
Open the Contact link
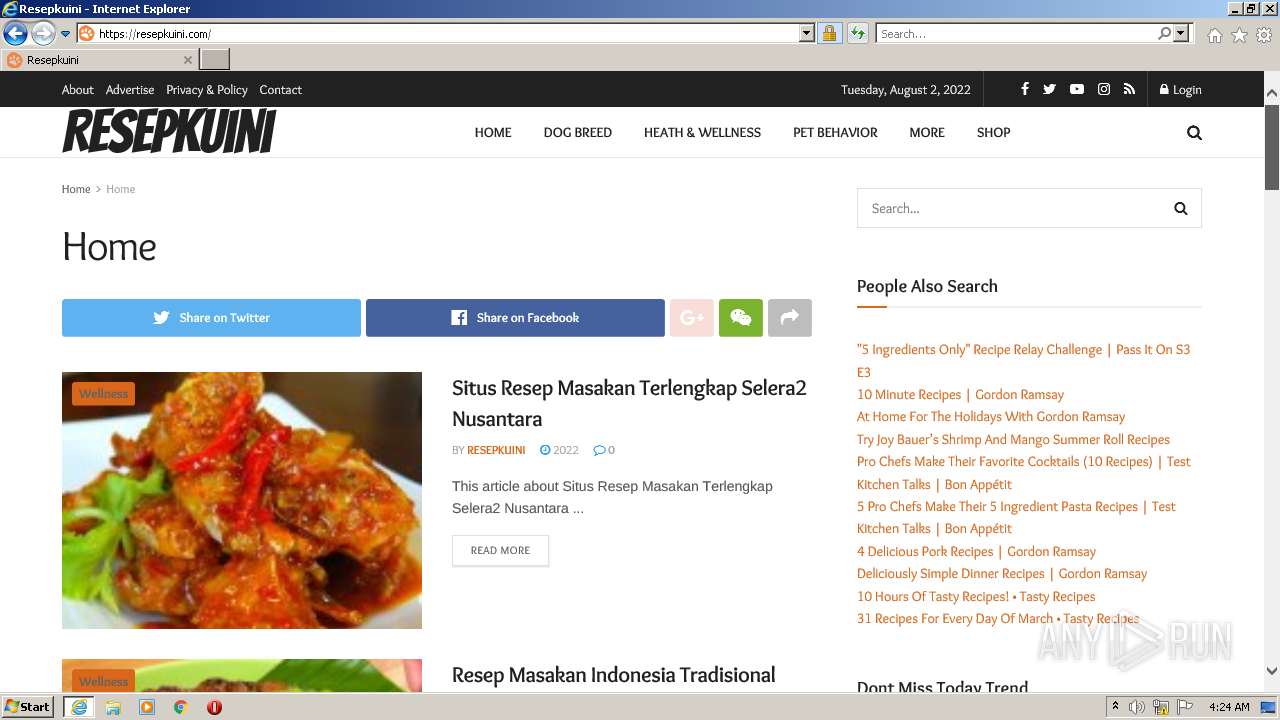(x=280, y=90)
